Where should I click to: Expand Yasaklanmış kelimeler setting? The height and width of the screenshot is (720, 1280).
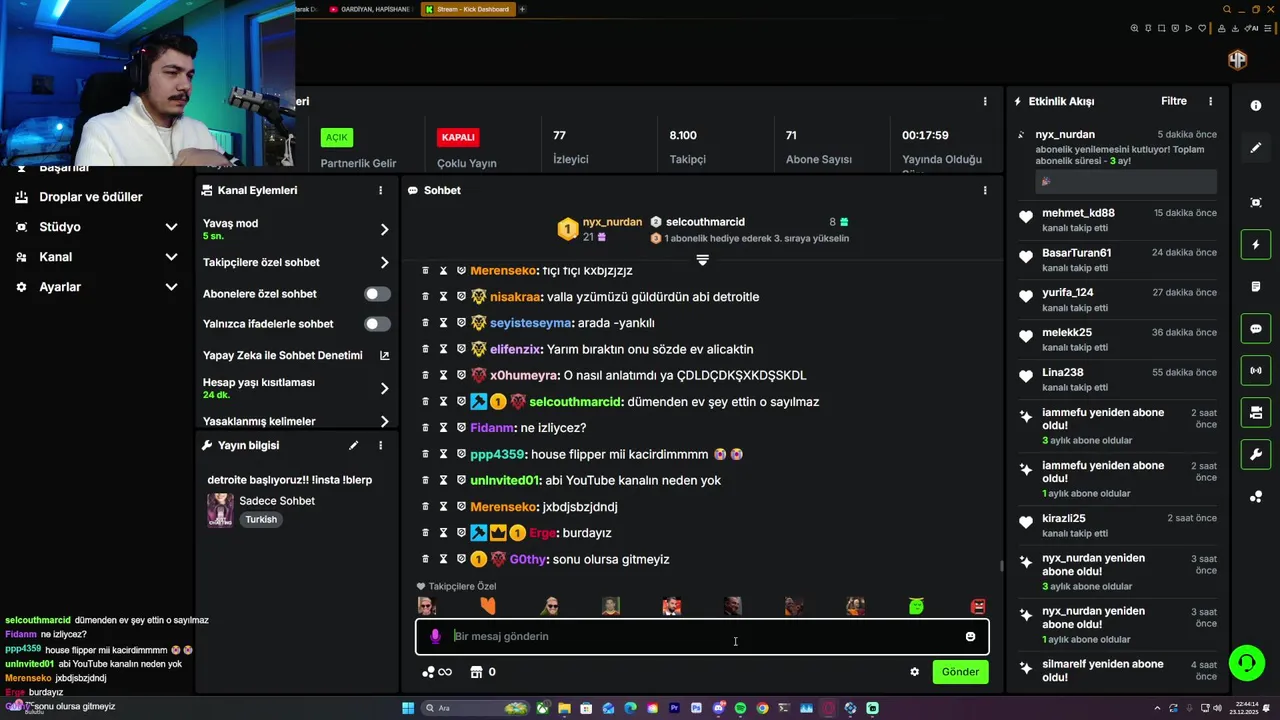[384, 421]
